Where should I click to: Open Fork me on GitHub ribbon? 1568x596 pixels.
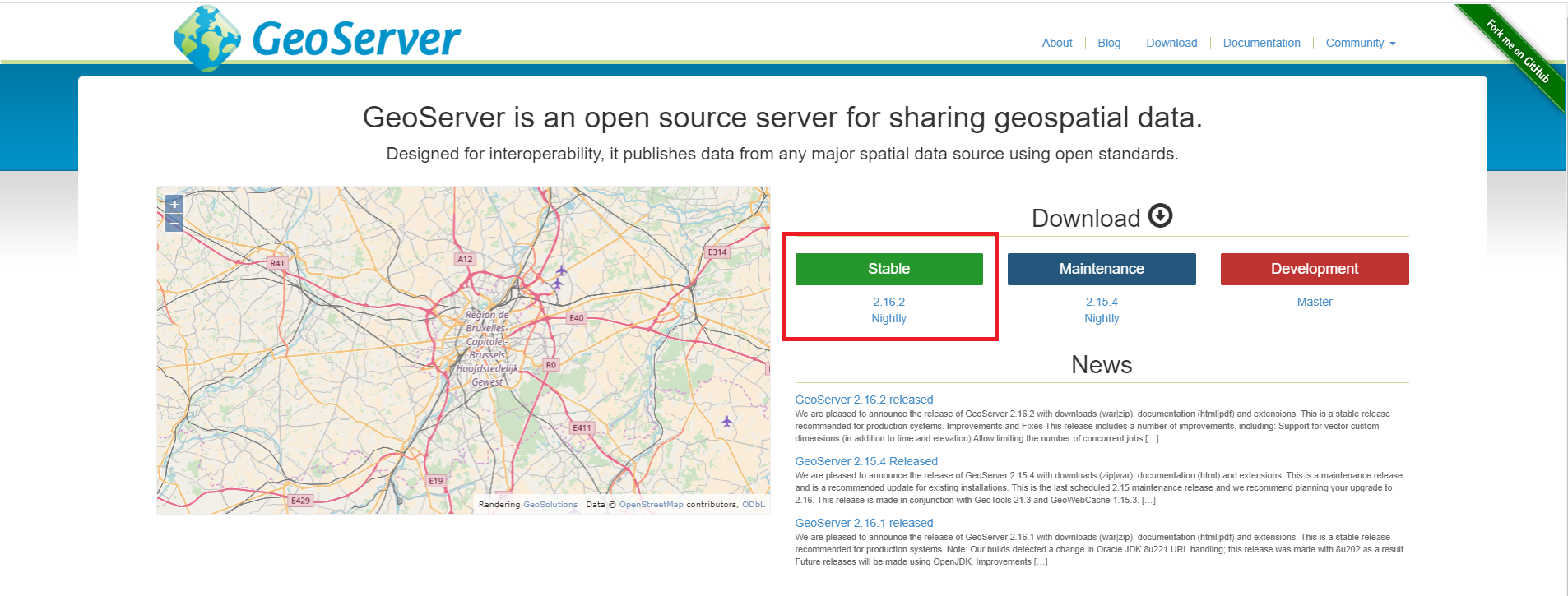[1516, 52]
